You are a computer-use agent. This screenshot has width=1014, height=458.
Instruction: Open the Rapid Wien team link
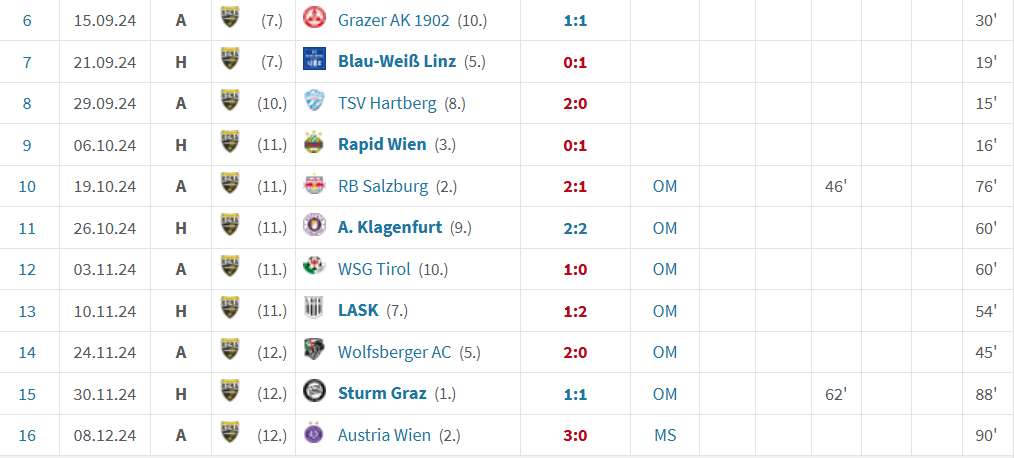[382, 144]
